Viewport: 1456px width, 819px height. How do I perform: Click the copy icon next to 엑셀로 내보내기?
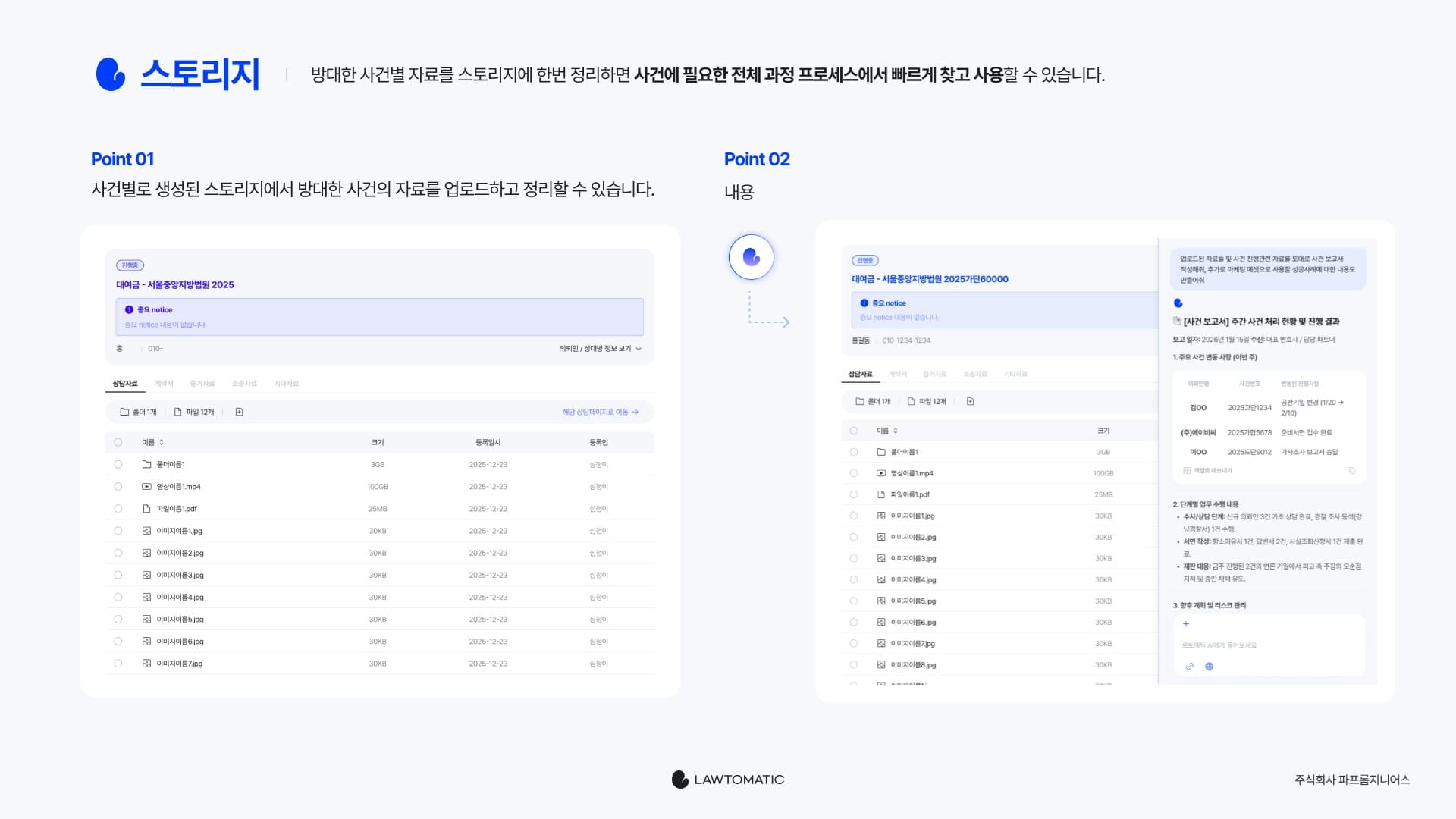coord(1352,471)
